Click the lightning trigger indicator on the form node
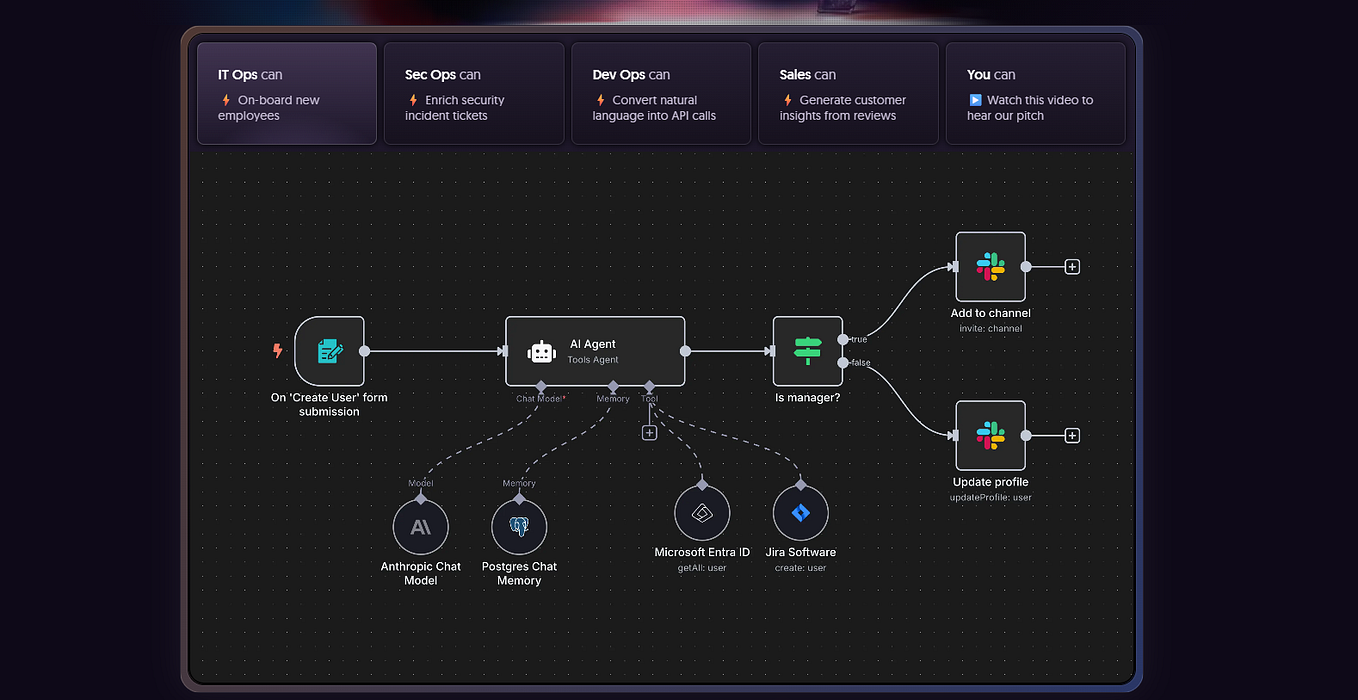The image size is (1358, 700). (x=277, y=351)
